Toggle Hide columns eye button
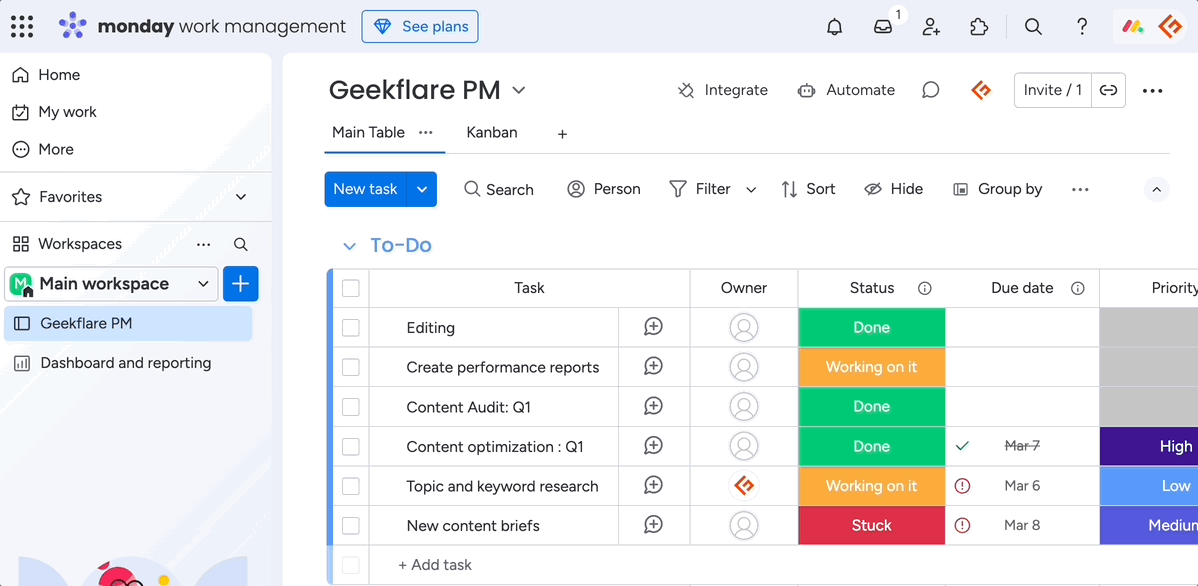 point(893,189)
